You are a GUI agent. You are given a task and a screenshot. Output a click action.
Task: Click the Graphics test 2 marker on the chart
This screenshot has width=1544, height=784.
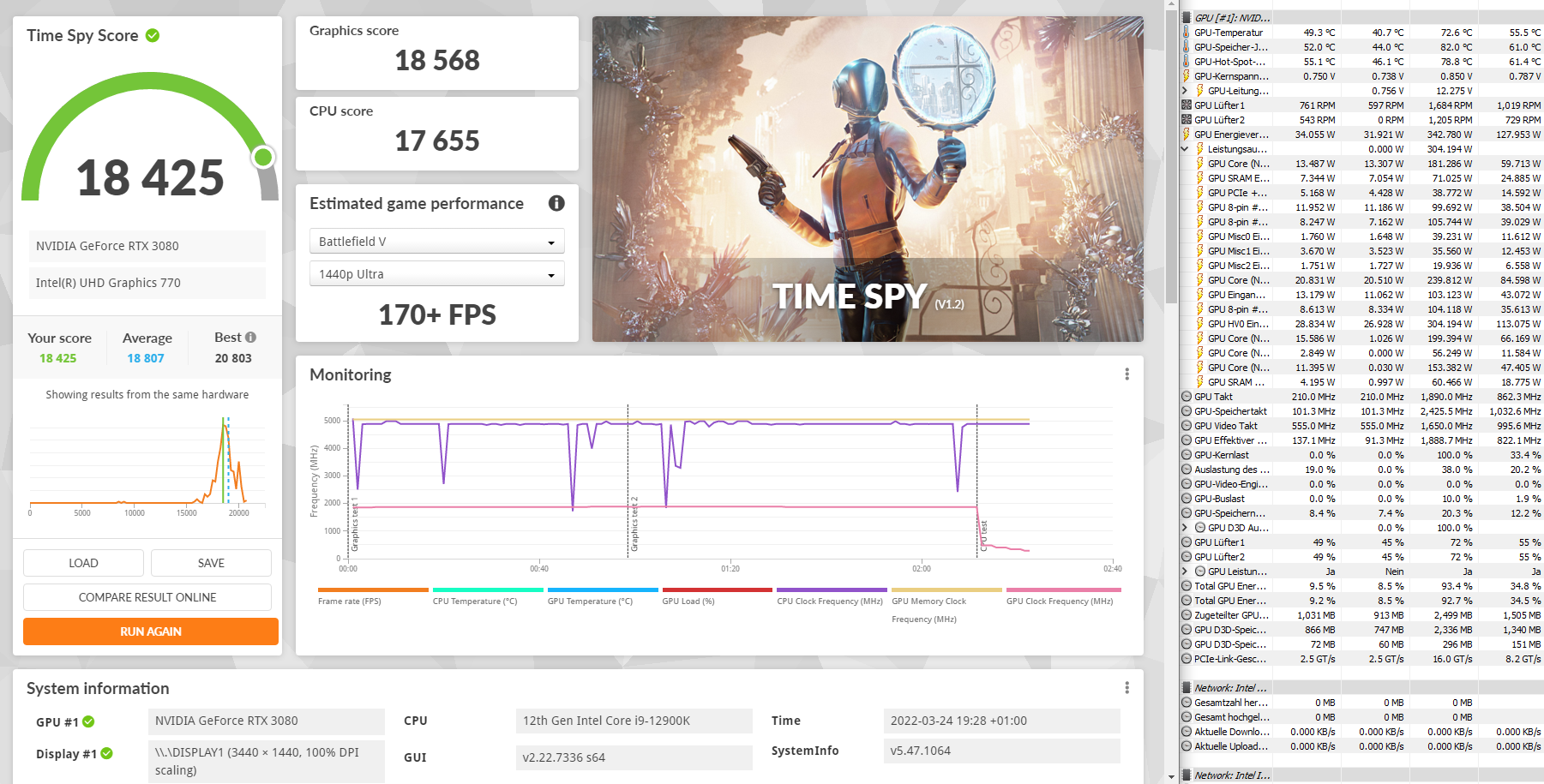pyautogui.click(x=634, y=524)
